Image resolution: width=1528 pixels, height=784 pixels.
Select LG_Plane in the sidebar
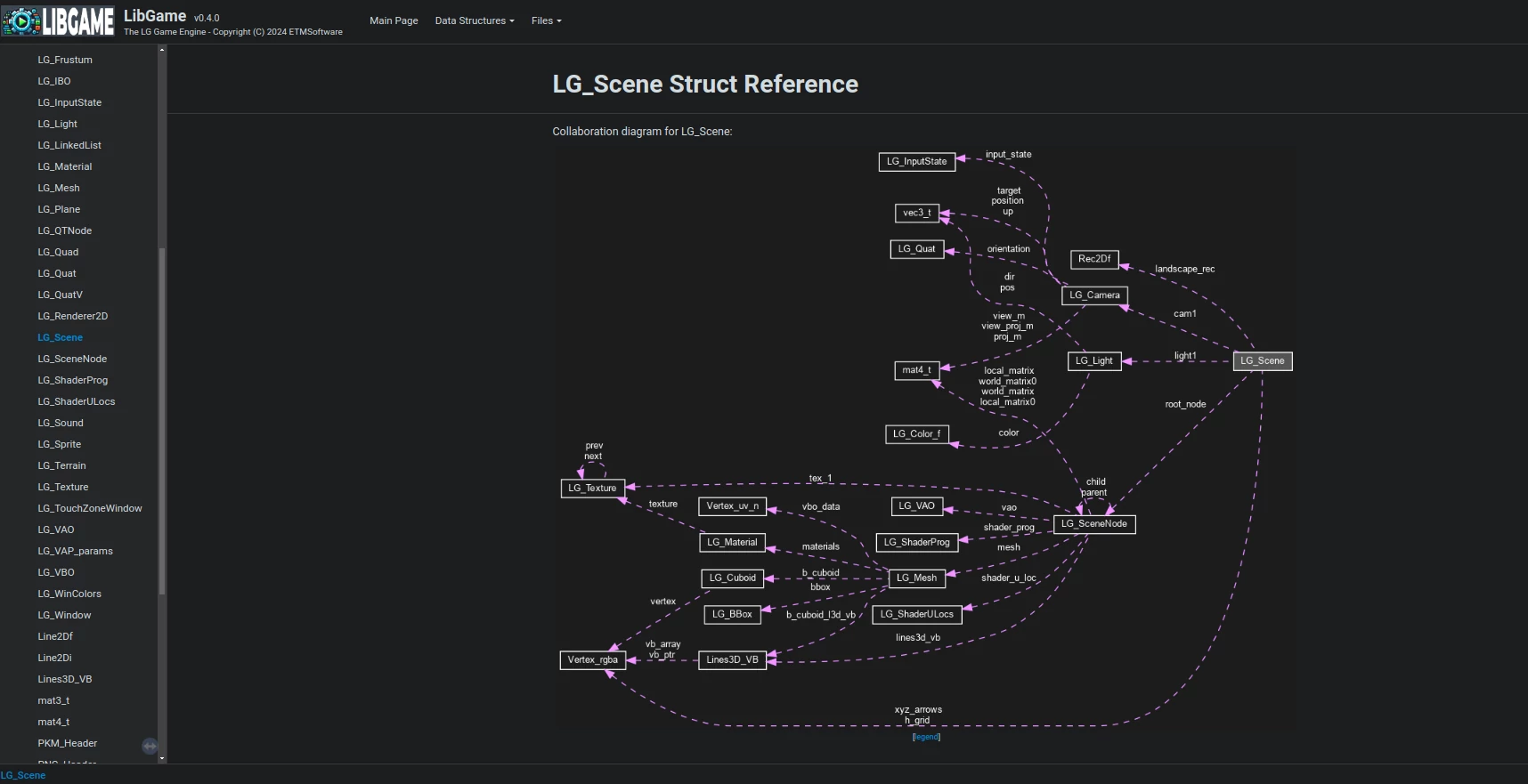click(59, 209)
